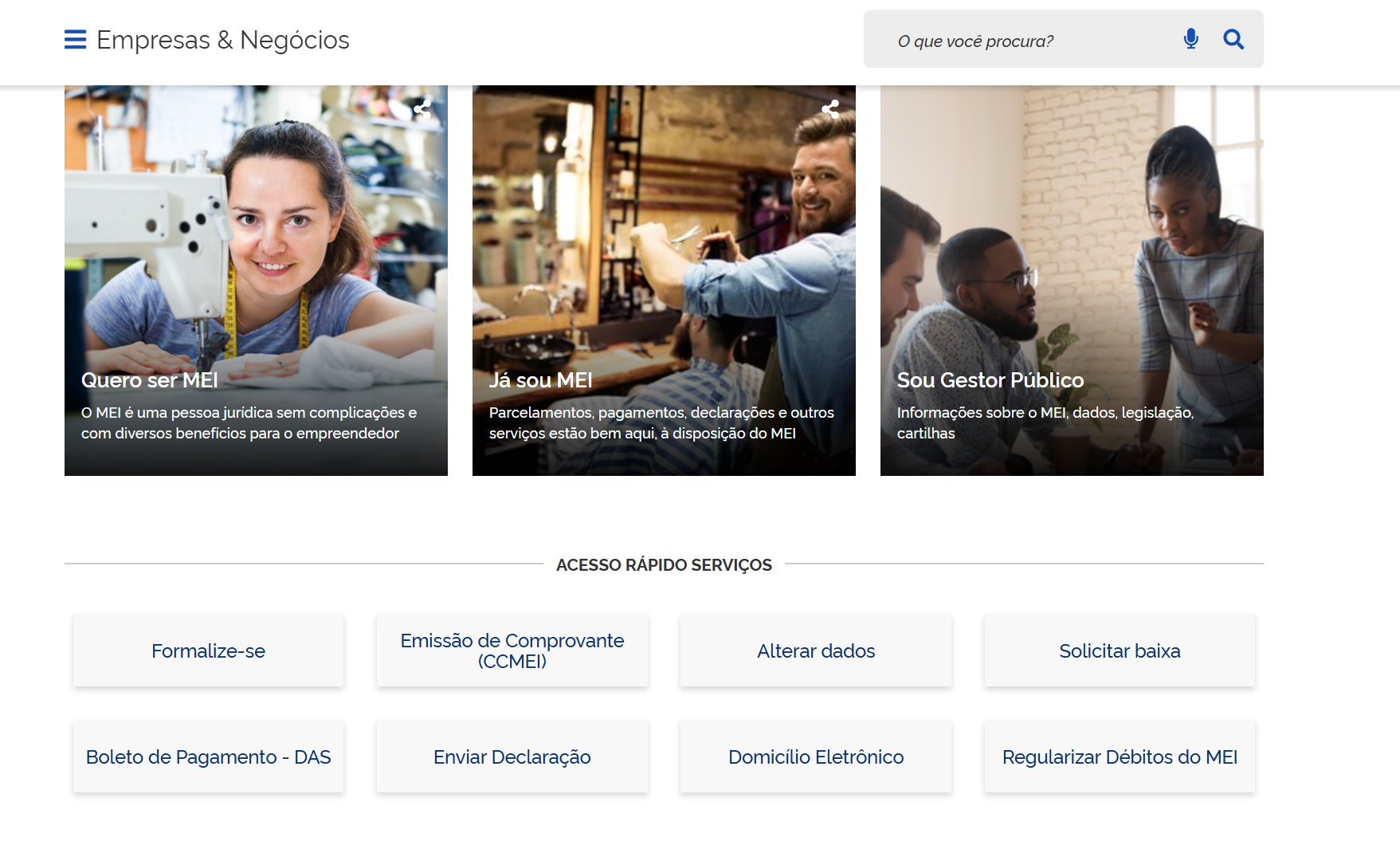Click the Quero ser MEI card title text
The image size is (1400, 845).
149,380
